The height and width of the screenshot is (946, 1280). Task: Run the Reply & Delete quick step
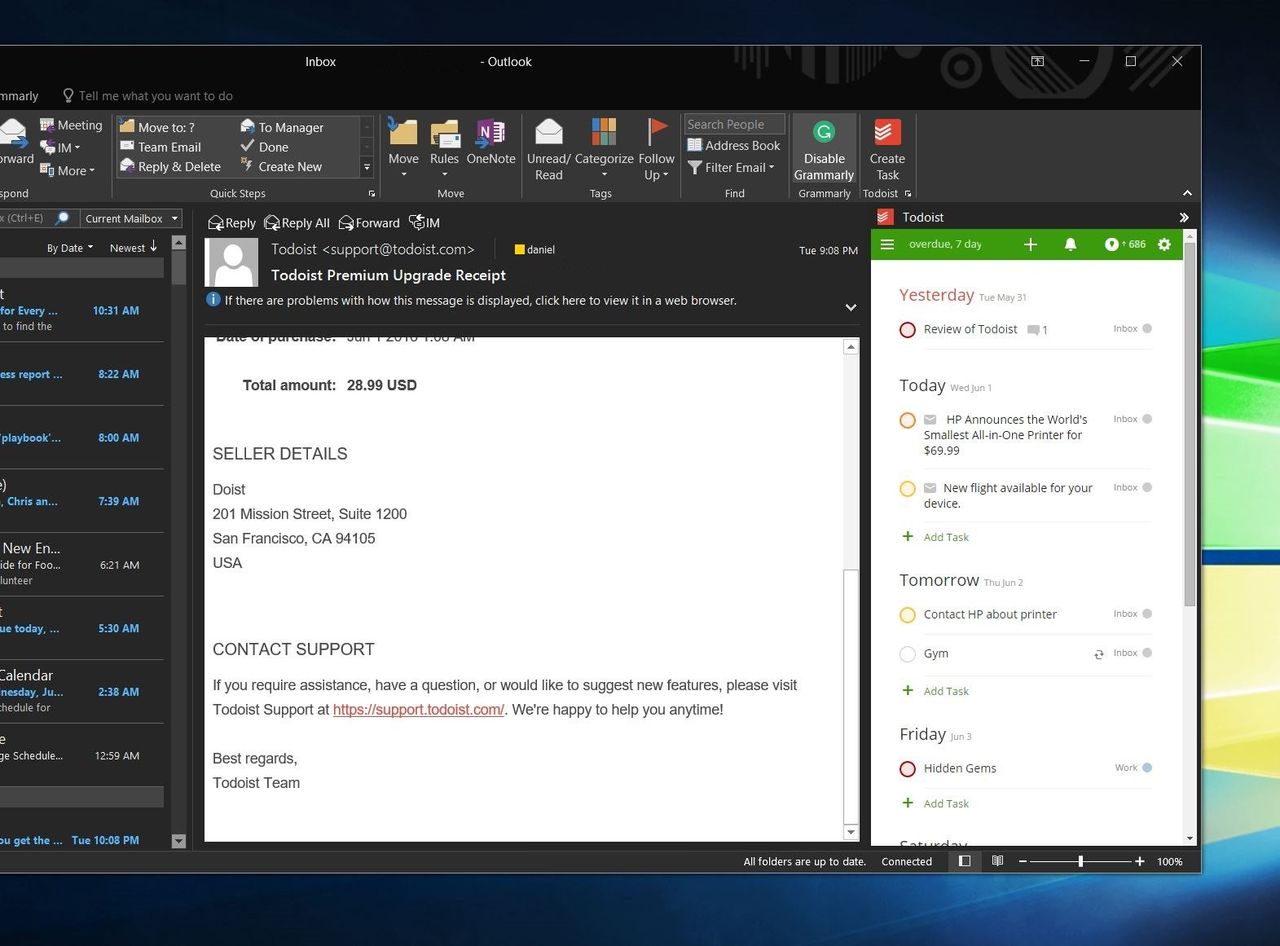[x=170, y=166]
